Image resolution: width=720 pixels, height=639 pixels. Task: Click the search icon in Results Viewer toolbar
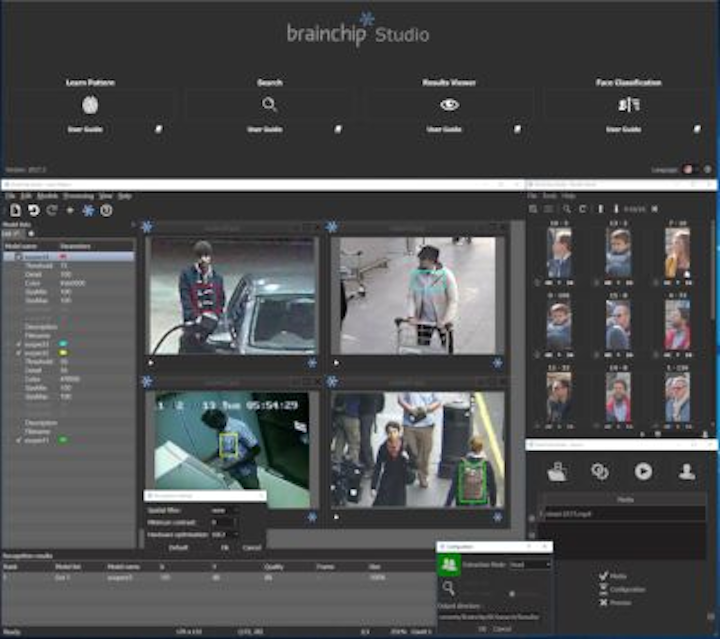567,209
